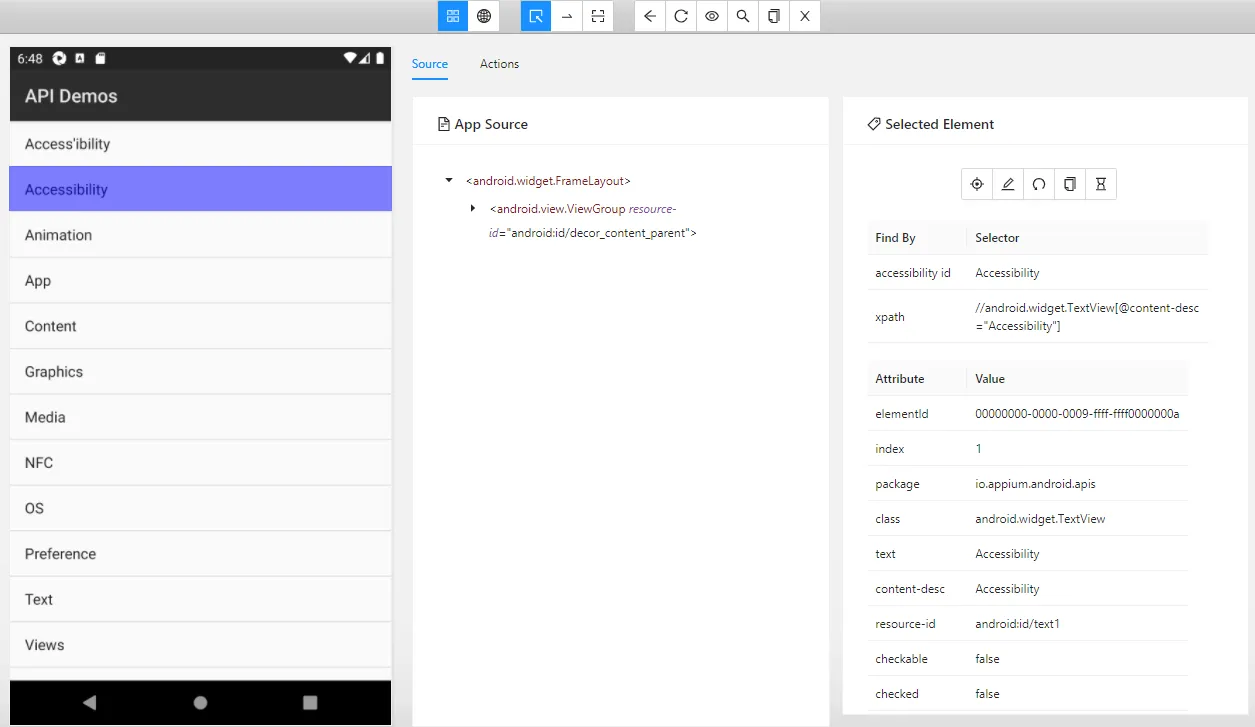Send keys using the pencil icon

tap(1008, 184)
